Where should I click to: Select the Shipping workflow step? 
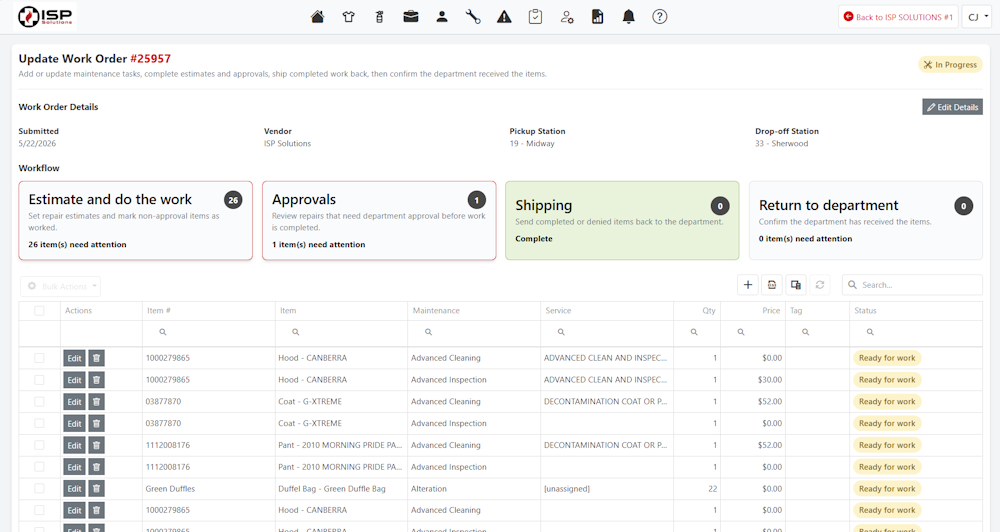(622, 221)
